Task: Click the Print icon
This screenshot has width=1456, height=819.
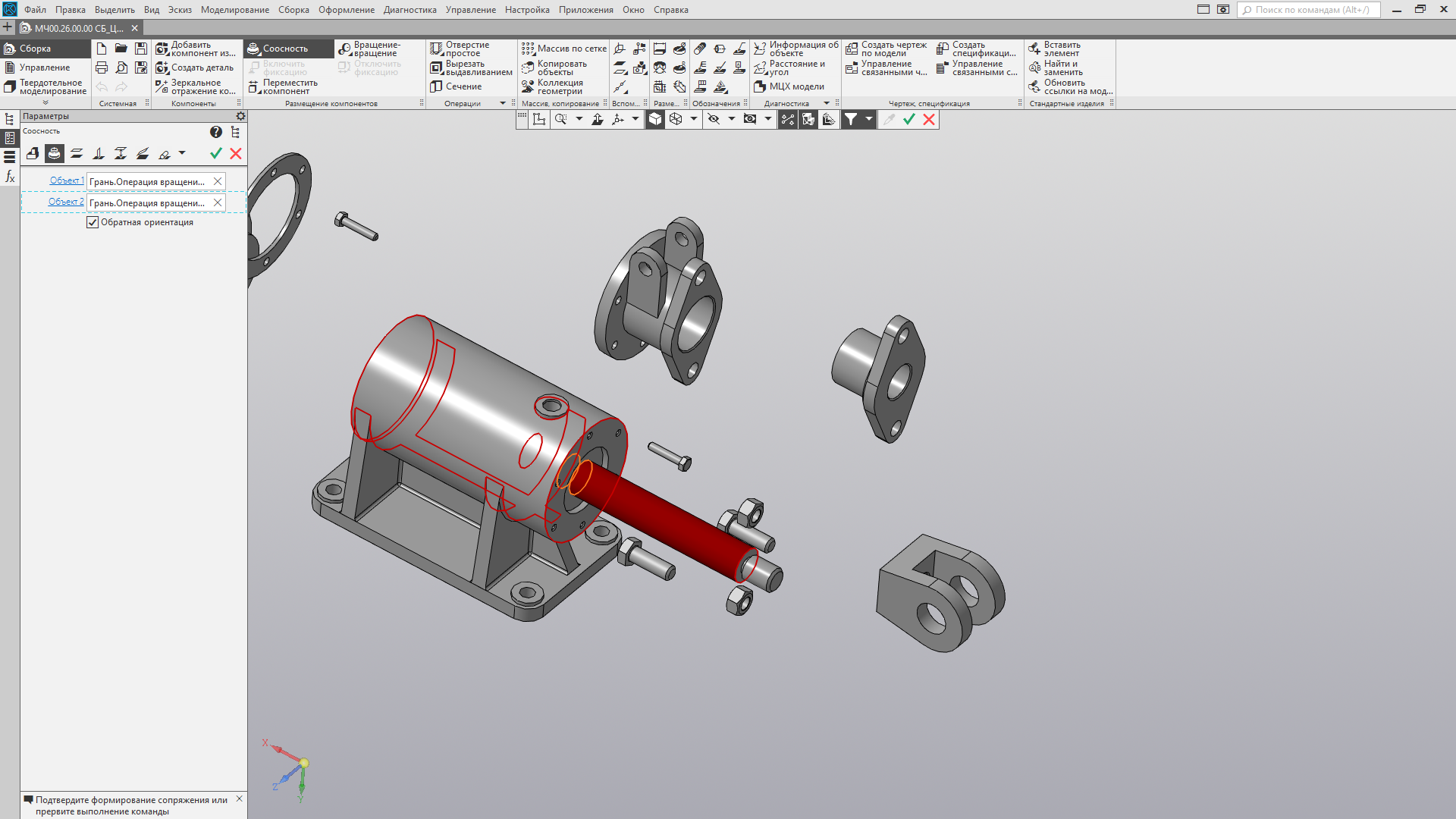Action: 102,67
